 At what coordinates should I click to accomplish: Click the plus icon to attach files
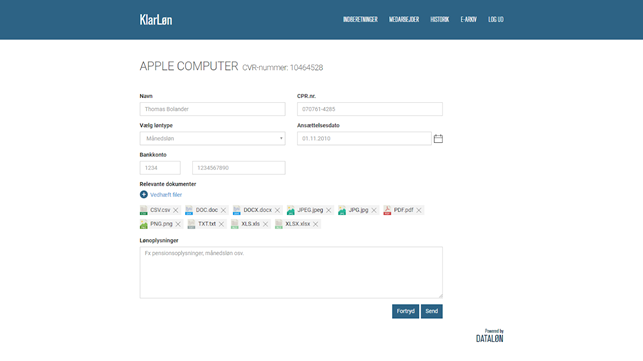click(x=144, y=194)
